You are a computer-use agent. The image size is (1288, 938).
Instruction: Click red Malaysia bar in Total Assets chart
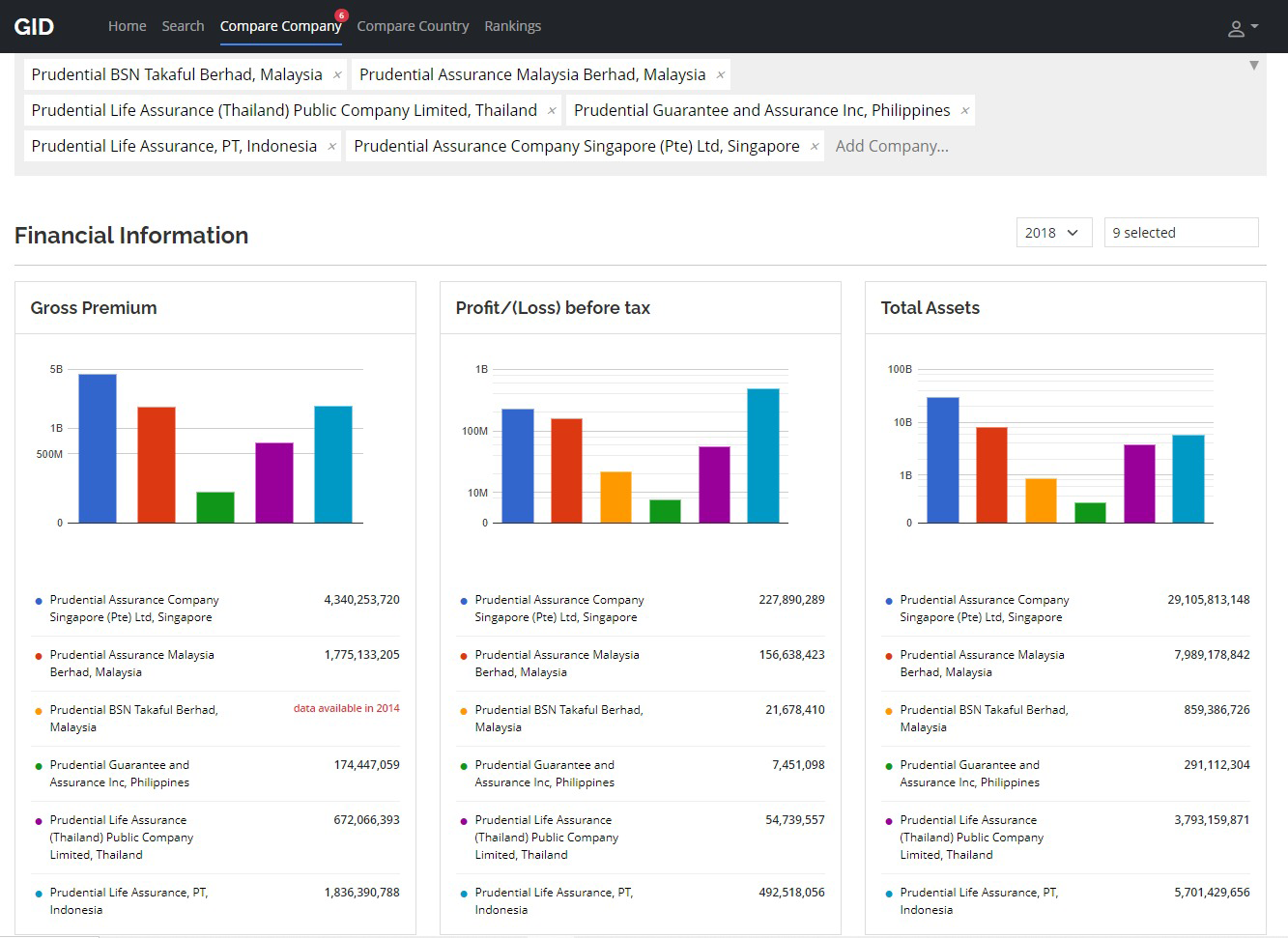point(991,475)
